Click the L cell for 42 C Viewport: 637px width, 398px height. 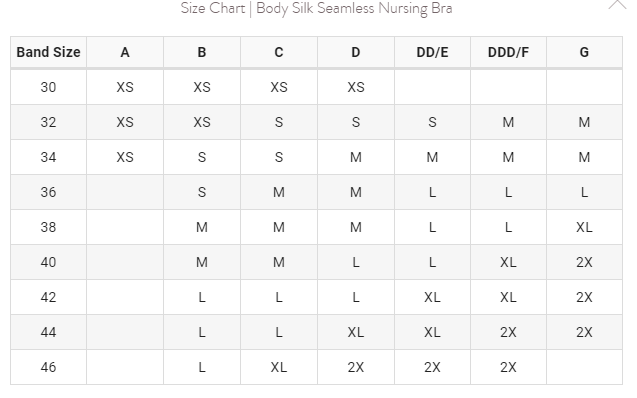(x=279, y=297)
